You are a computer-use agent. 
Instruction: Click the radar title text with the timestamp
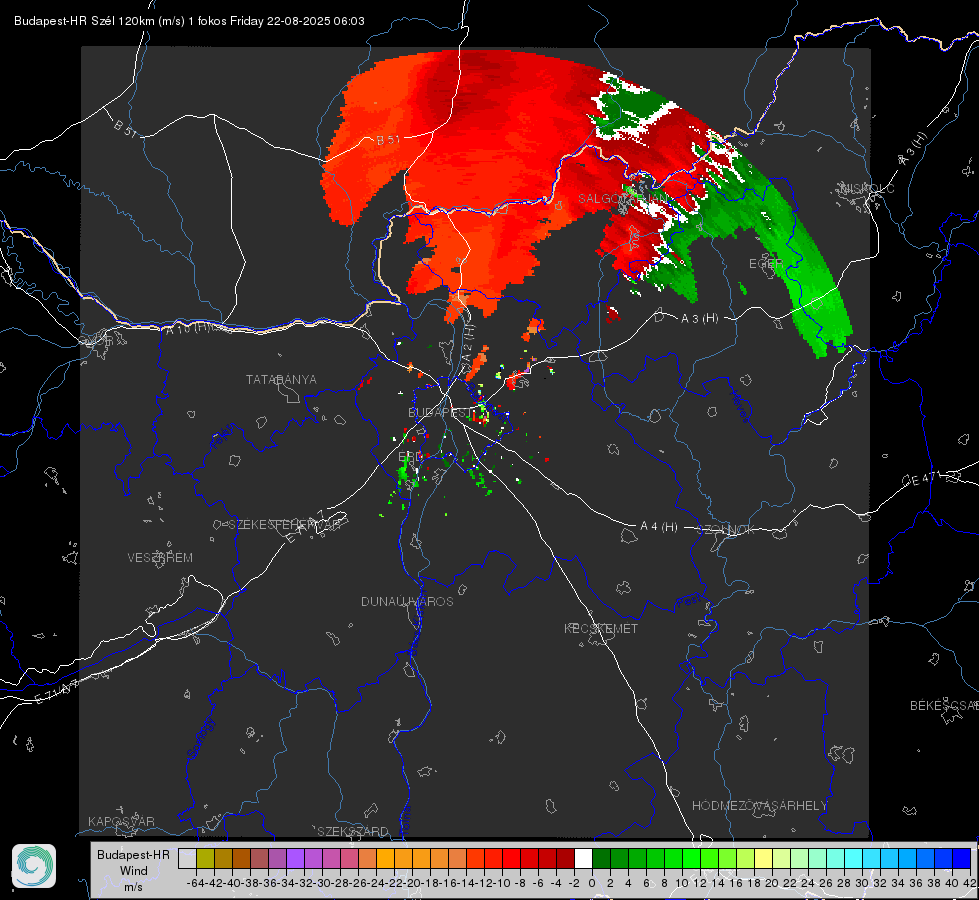189,21
